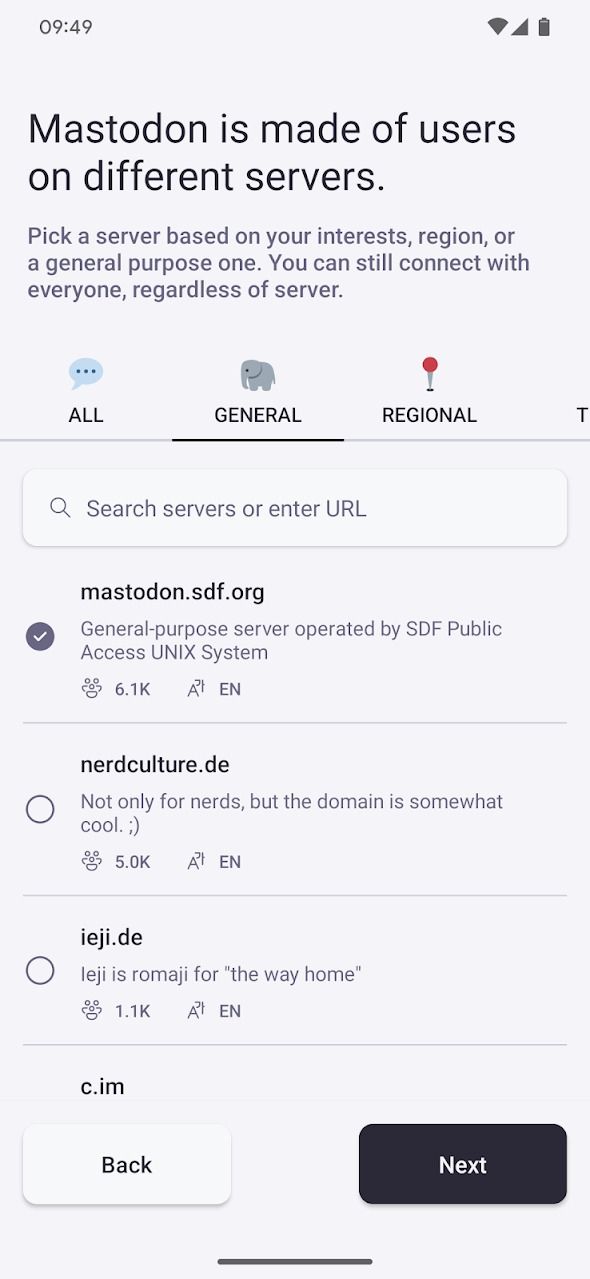590x1279 pixels.
Task: Click the users icon showing 5.0K for nerdculture.de
Action: (x=92, y=861)
